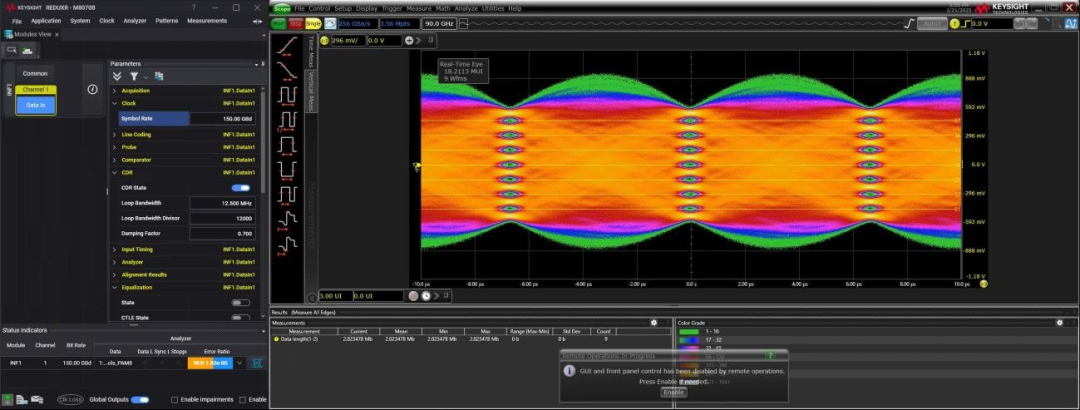Click the horizontal timebase clock icon
The image size is (1080, 410).
click(x=426, y=296)
